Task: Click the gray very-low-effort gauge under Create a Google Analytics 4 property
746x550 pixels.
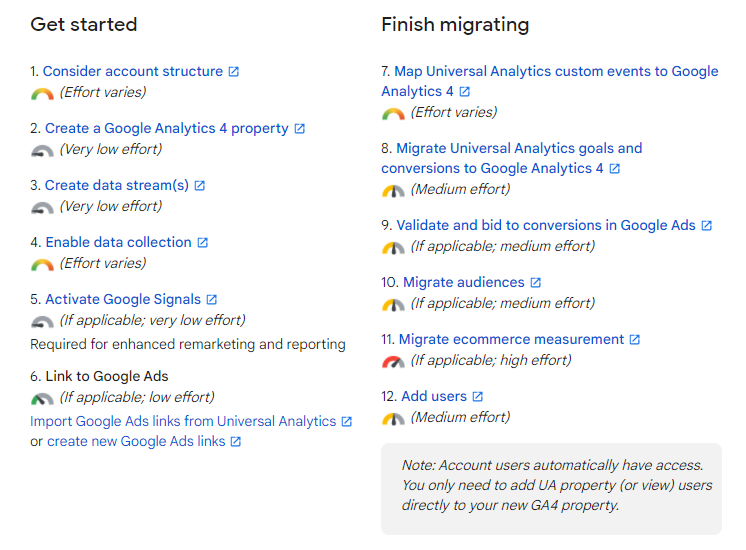Action: click(x=42, y=151)
